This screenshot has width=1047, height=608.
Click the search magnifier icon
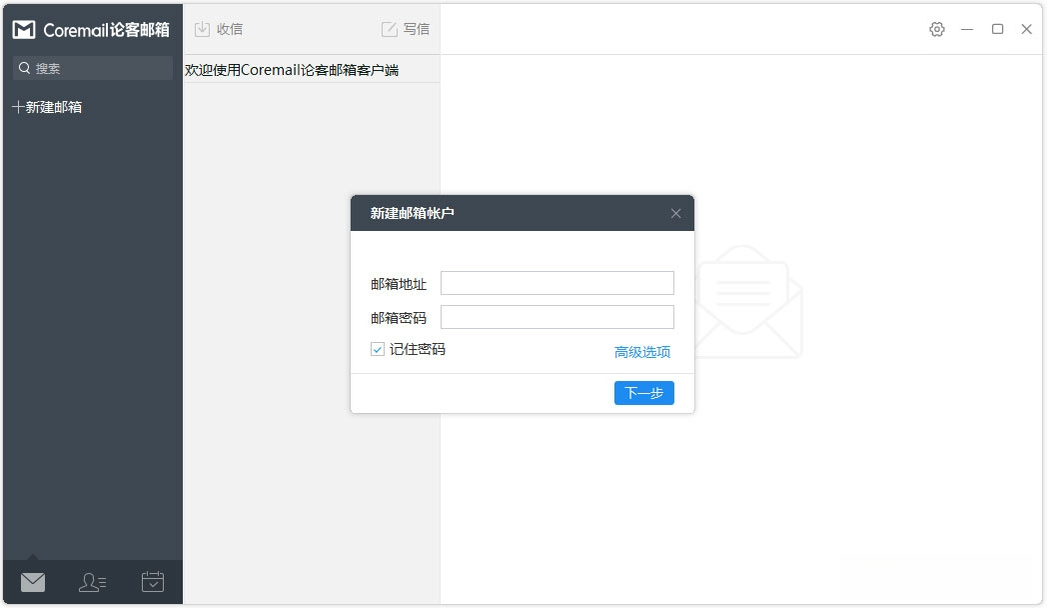coord(25,68)
